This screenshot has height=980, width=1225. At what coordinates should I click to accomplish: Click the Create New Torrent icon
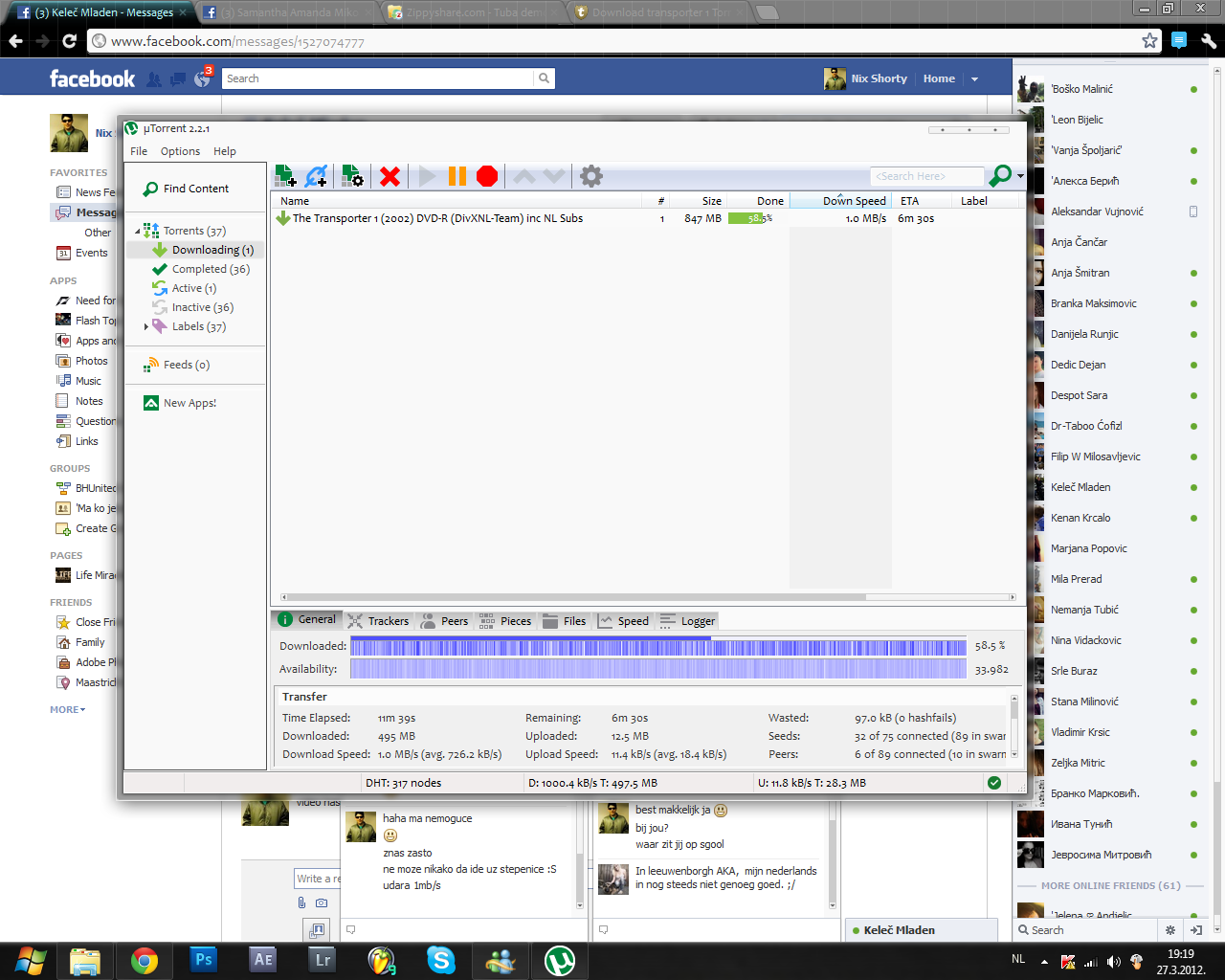(x=352, y=176)
